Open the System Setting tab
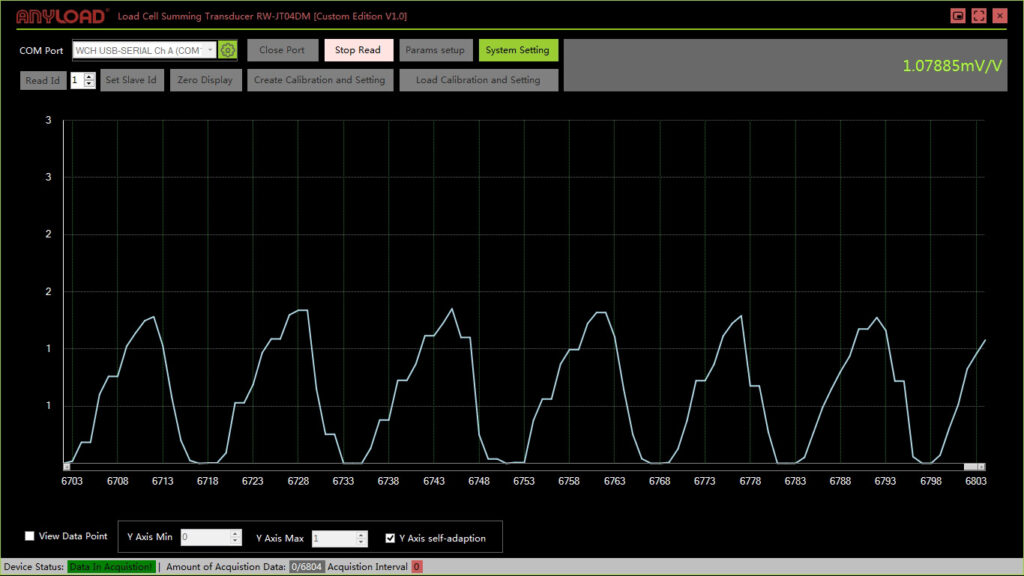 click(517, 50)
